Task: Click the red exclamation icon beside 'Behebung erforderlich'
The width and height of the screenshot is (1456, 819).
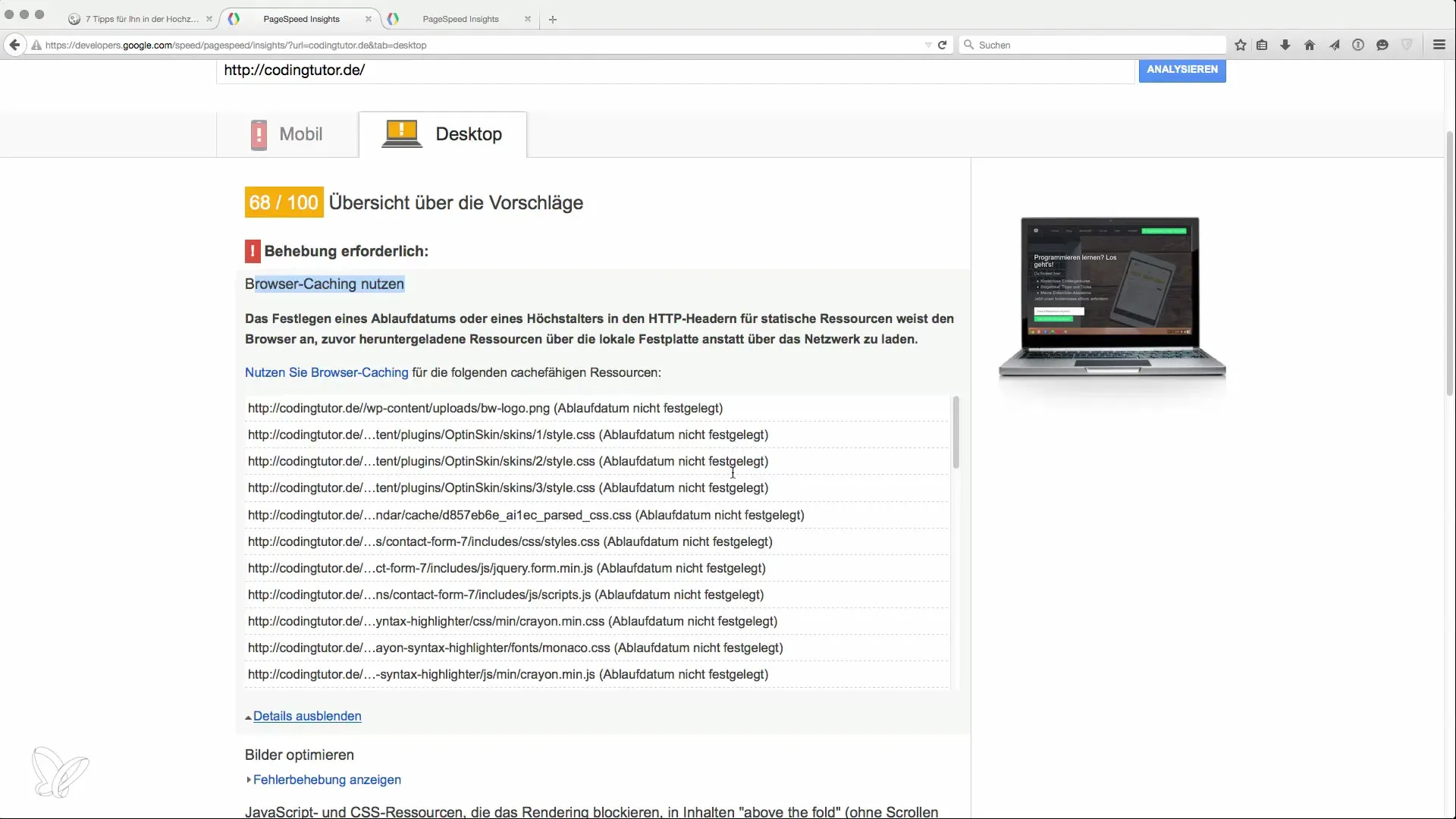Action: click(253, 251)
